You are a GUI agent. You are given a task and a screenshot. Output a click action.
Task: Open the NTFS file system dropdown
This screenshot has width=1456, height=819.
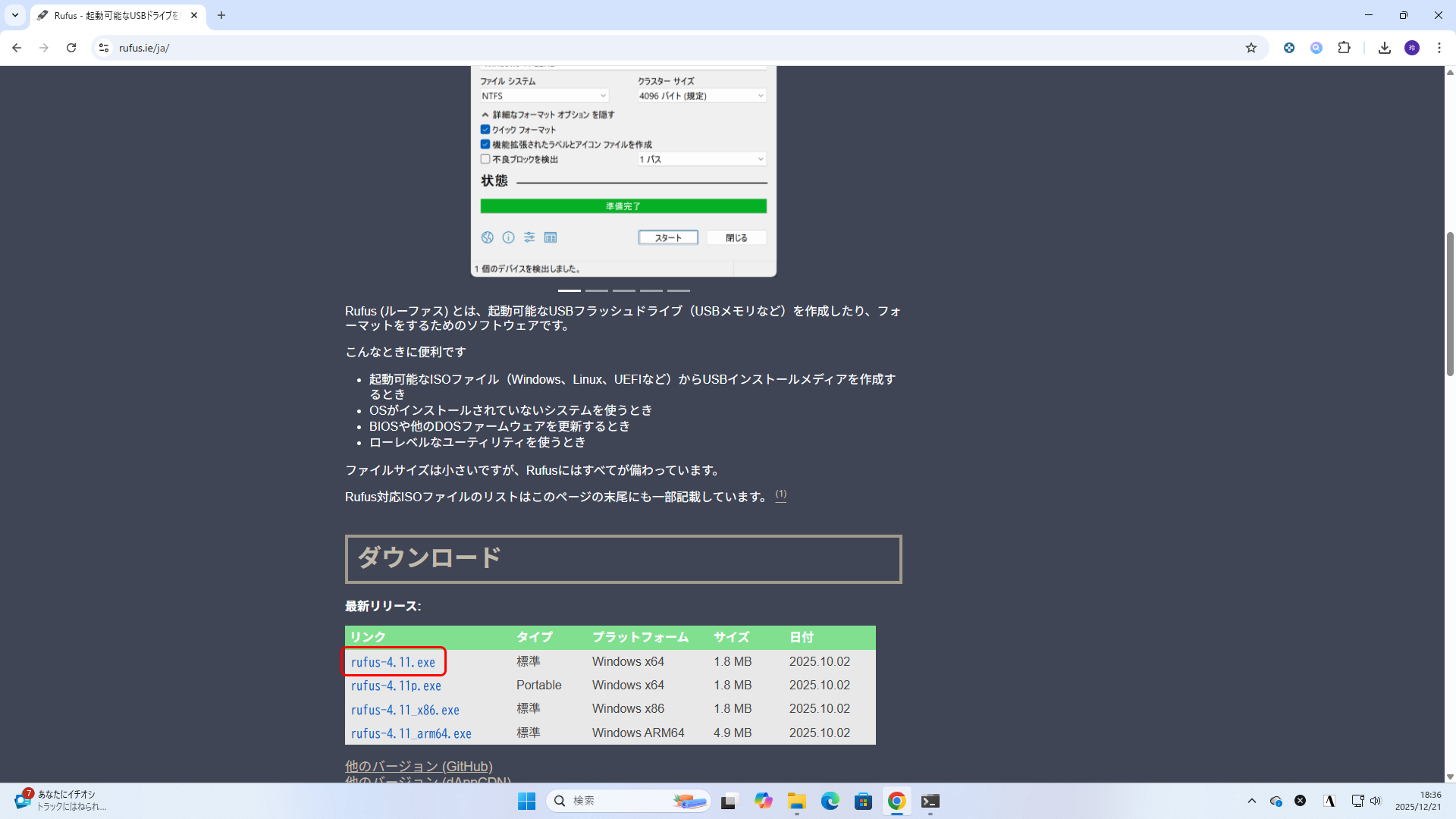(544, 96)
